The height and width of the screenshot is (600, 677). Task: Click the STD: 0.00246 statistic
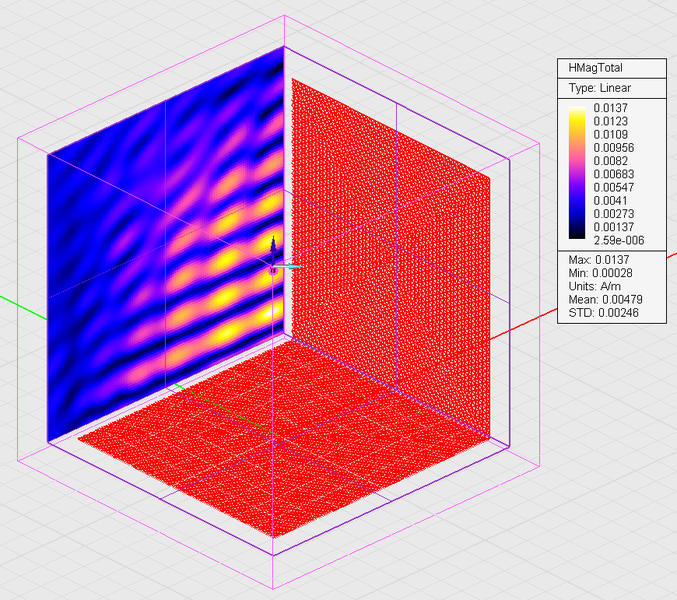603,313
